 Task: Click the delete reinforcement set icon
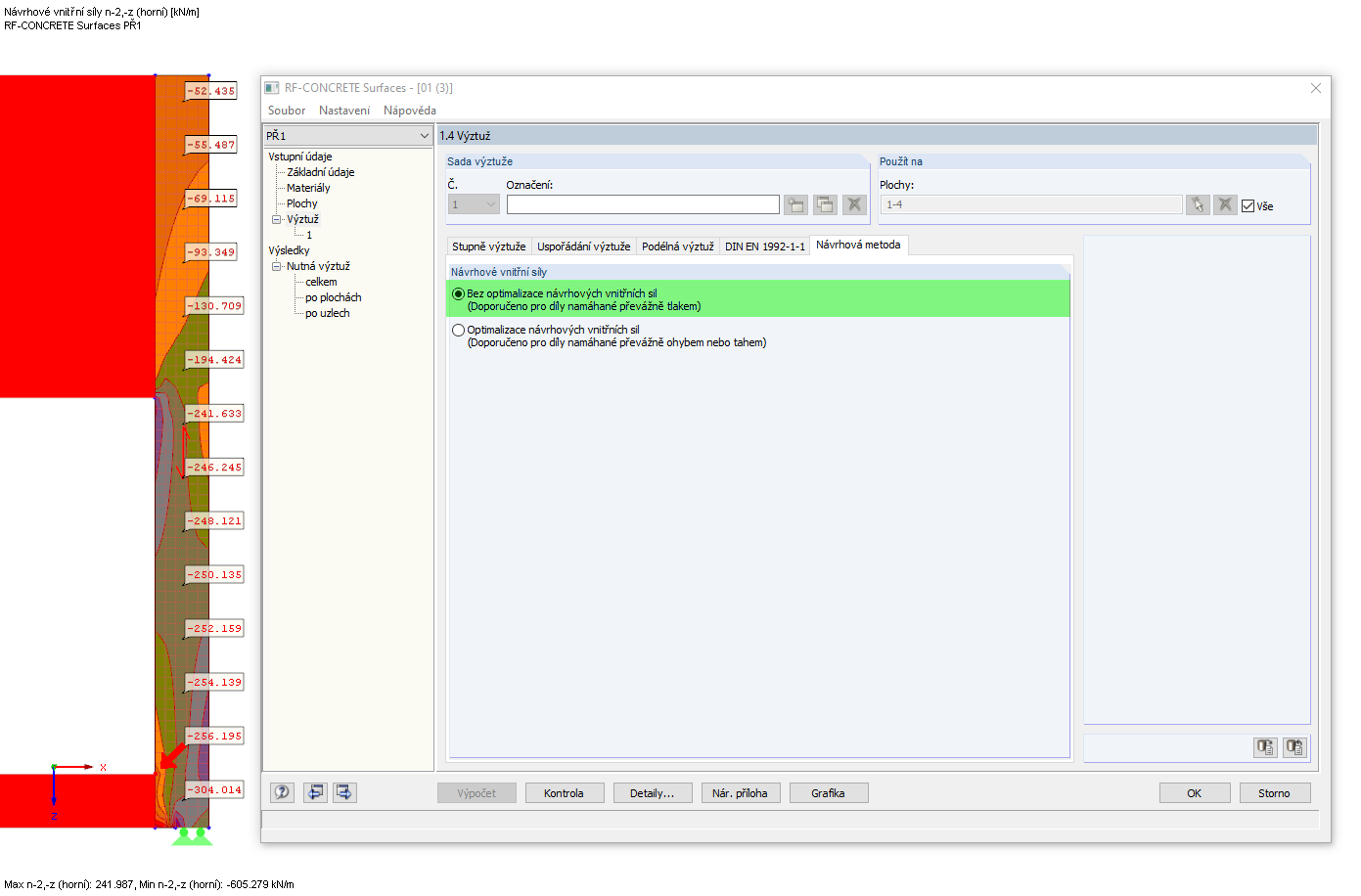[x=854, y=204]
